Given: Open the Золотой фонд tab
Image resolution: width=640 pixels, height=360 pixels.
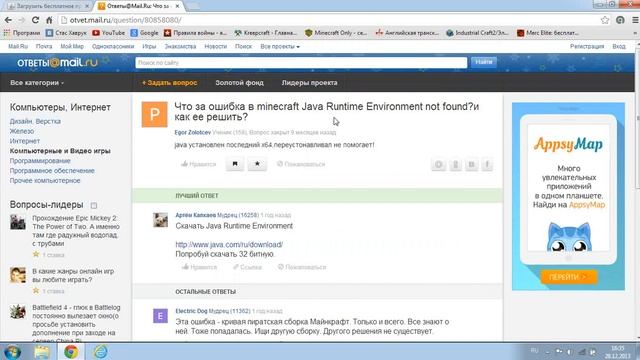Looking at the screenshot, I should coord(240,83).
